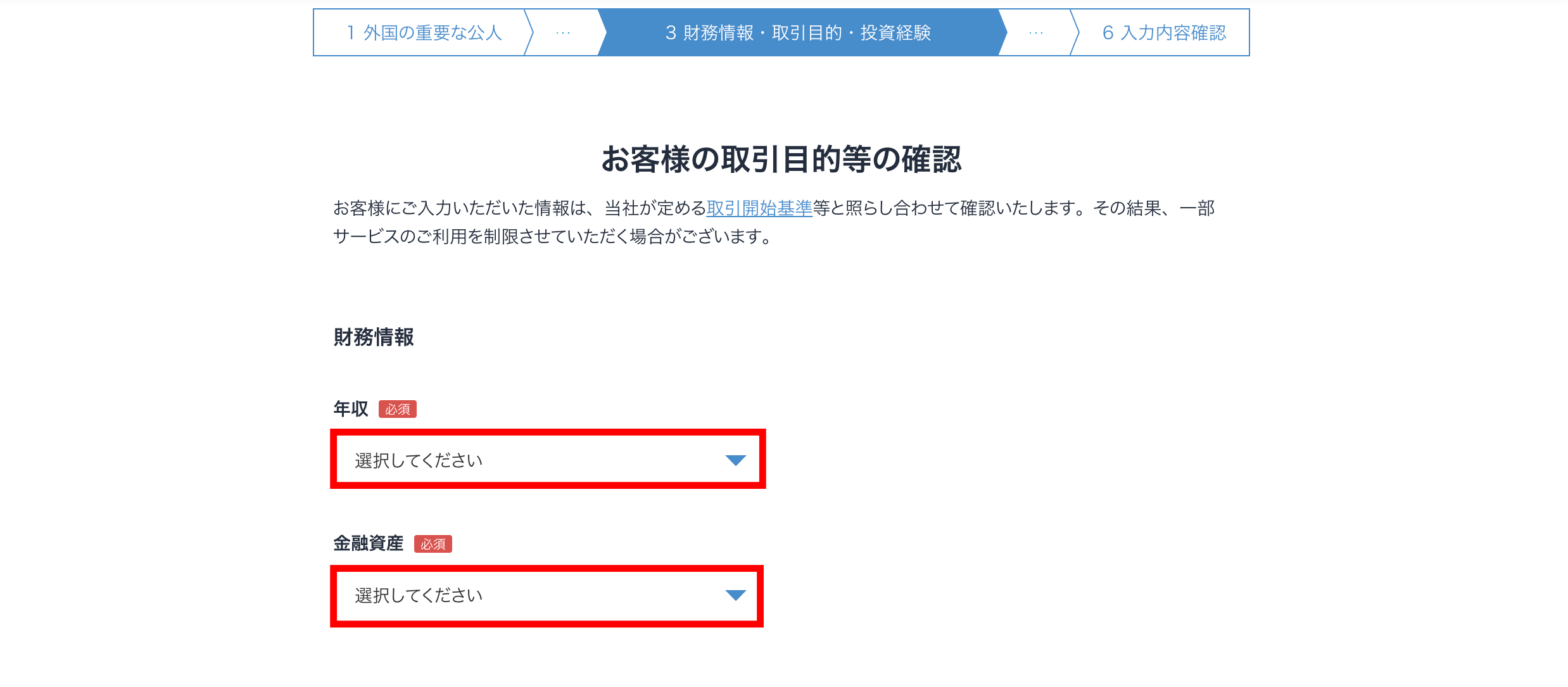Click the 財務情報 section heading
Screen dimensions: 1568x687
[374, 337]
